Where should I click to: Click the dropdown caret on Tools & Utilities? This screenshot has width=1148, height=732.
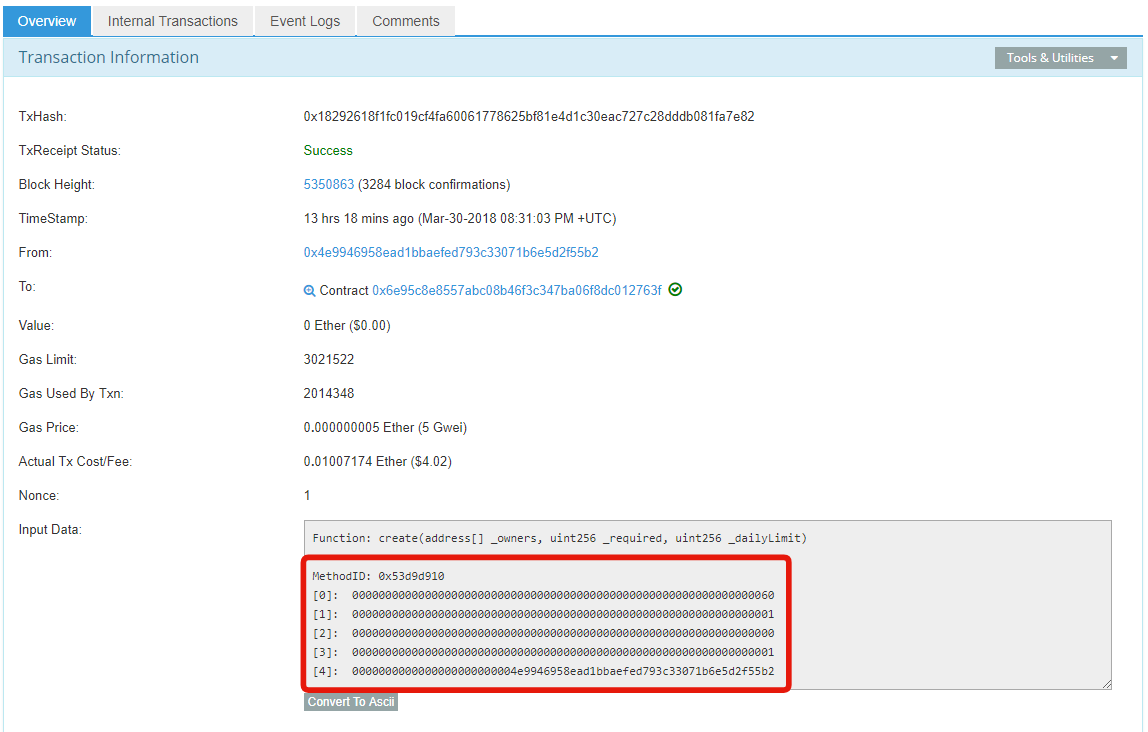pyautogui.click(x=1114, y=58)
